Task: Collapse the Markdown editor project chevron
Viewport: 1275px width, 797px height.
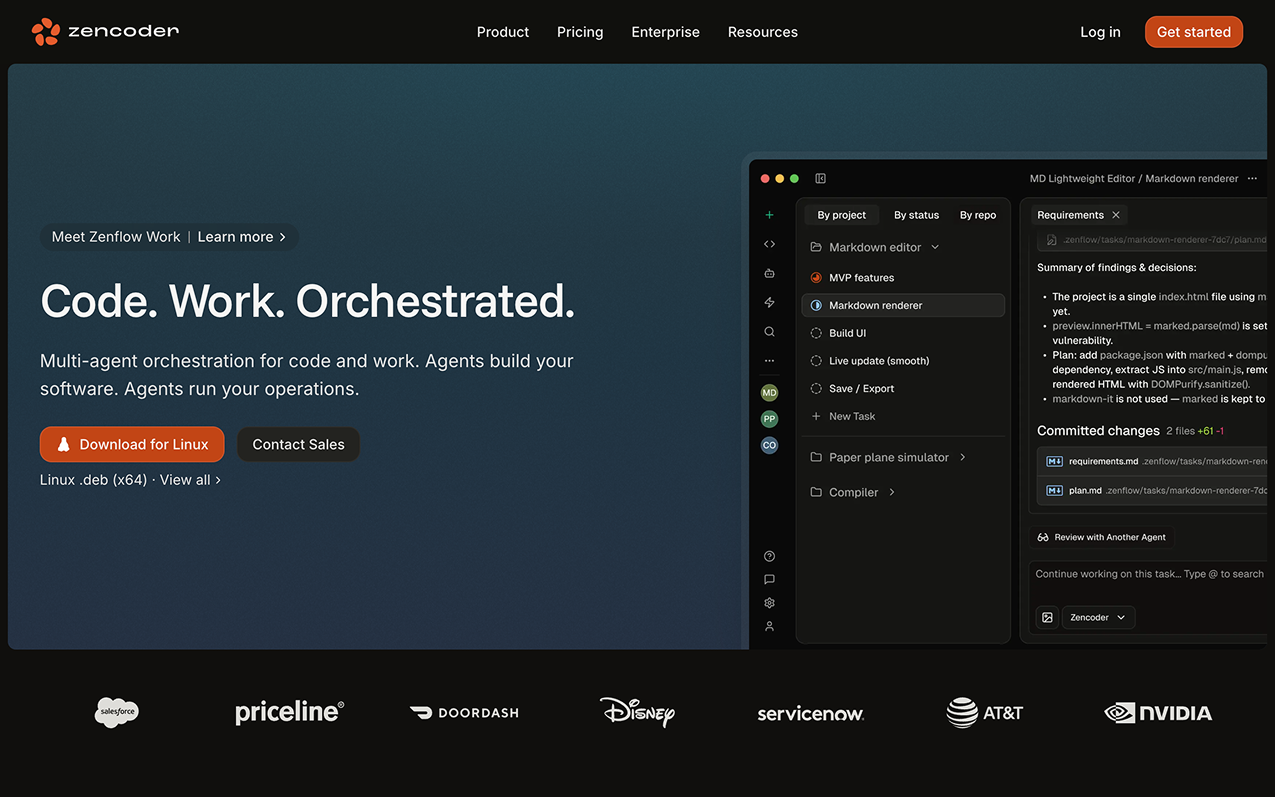Action: click(935, 247)
